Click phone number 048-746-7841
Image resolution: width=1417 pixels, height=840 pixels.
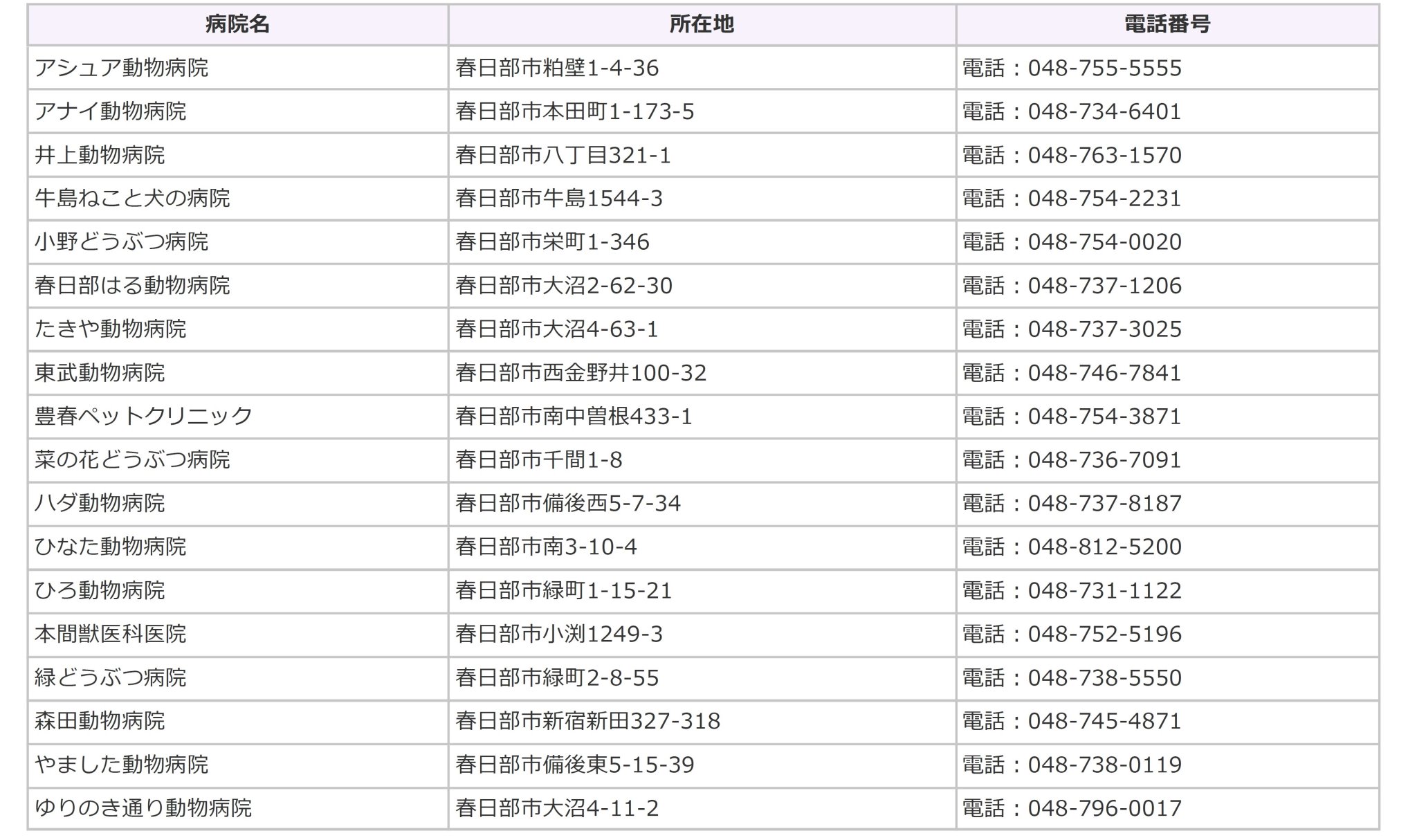(x=1104, y=373)
